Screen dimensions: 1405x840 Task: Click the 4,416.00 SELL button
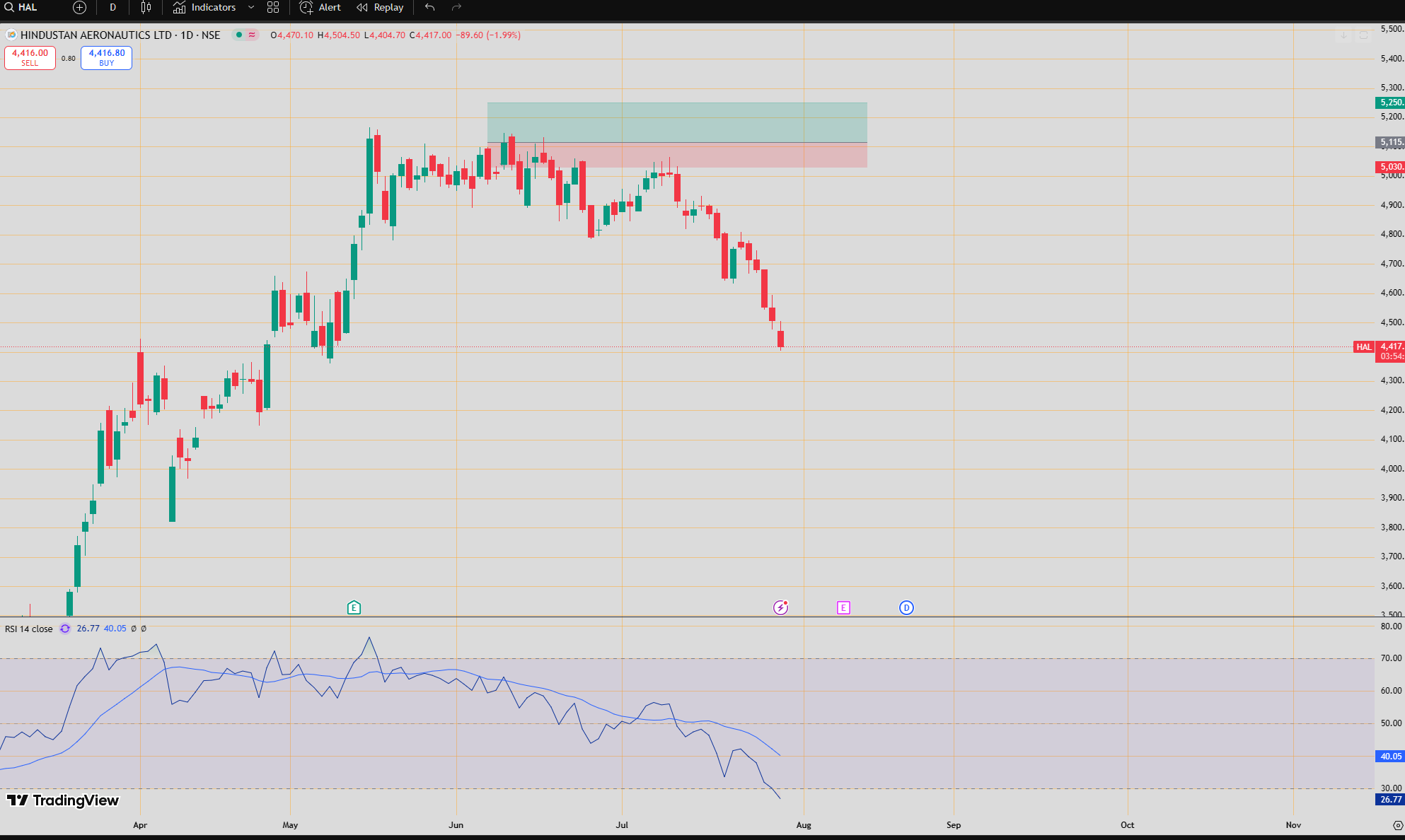30,57
